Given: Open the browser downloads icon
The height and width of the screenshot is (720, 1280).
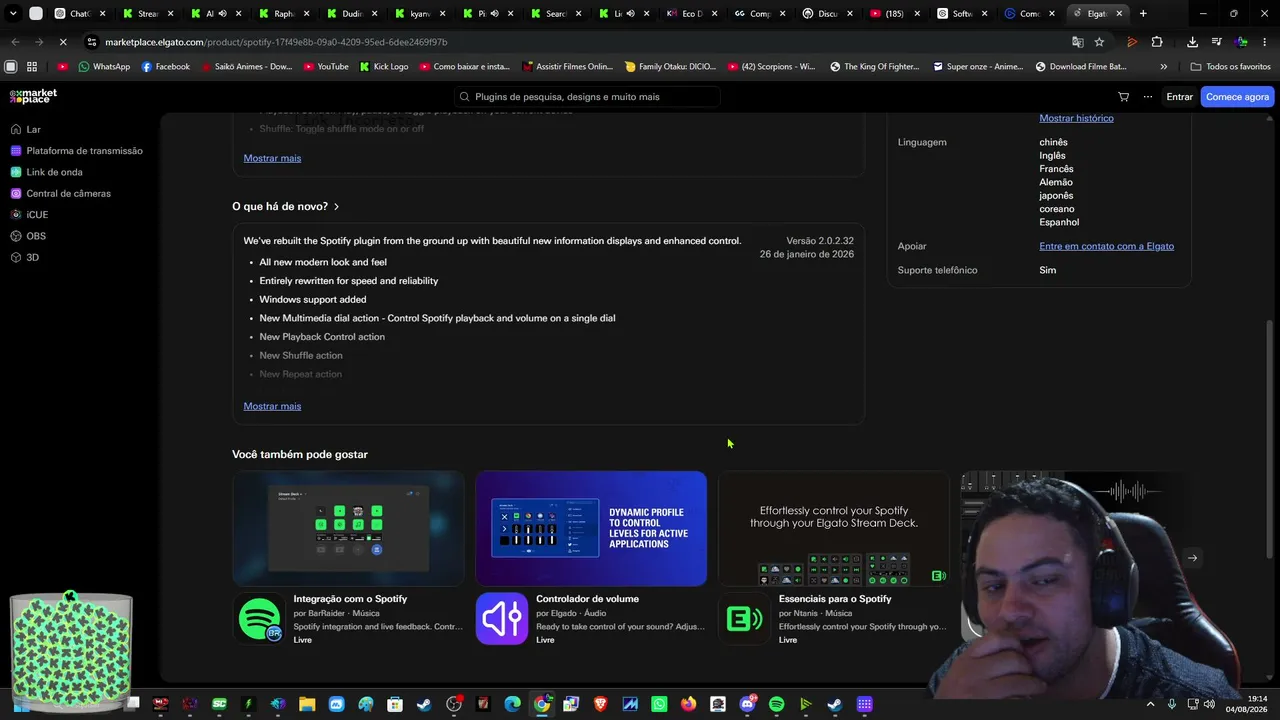Looking at the screenshot, I should coord(1192,42).
